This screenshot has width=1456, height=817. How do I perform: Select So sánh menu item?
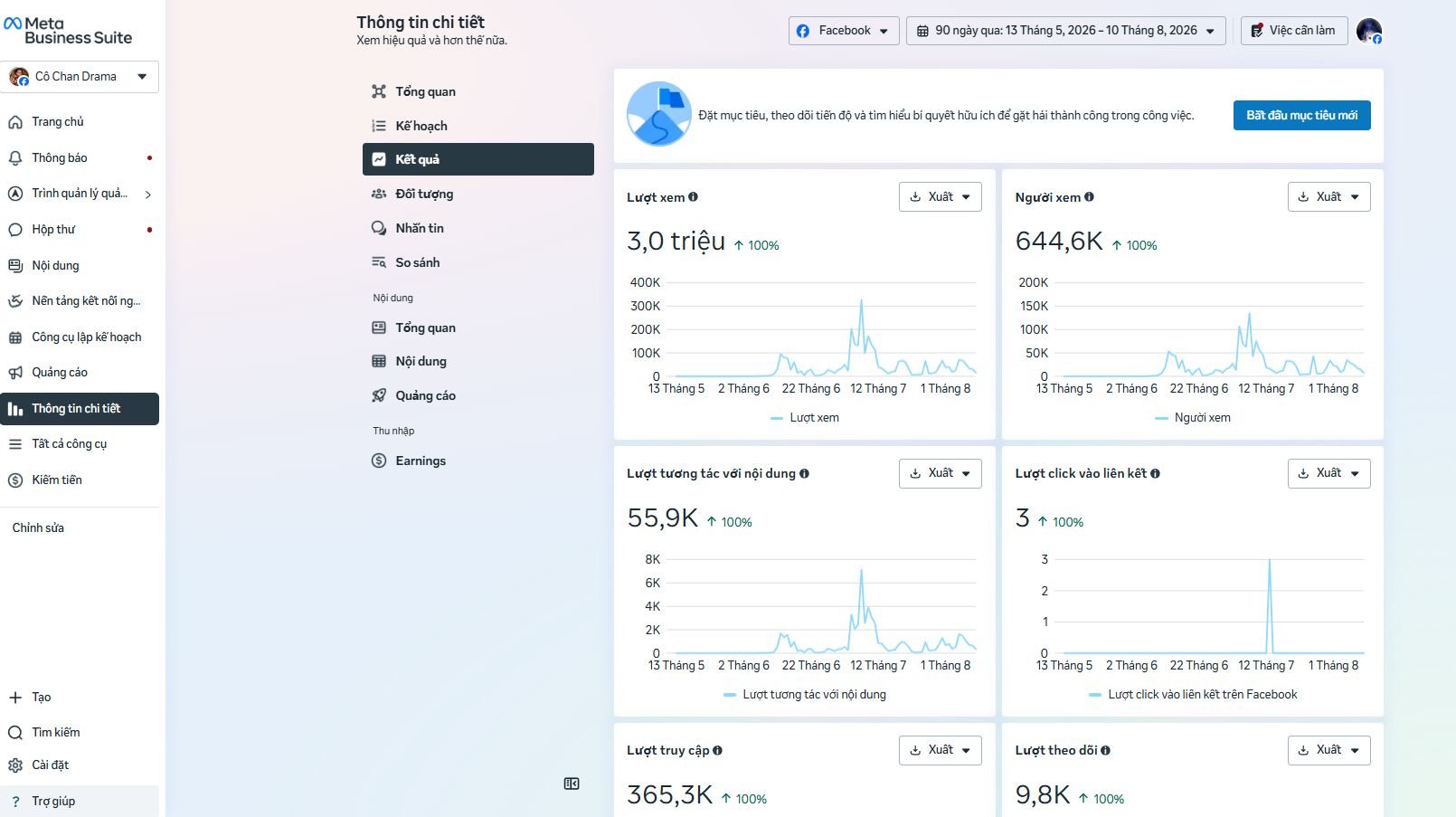pos(478,262)
